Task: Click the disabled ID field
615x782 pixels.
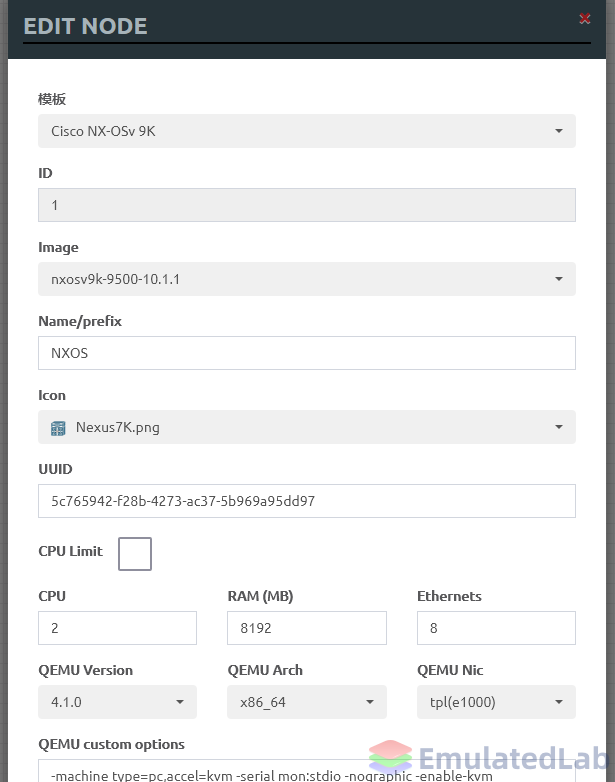Action: point(307,205)
